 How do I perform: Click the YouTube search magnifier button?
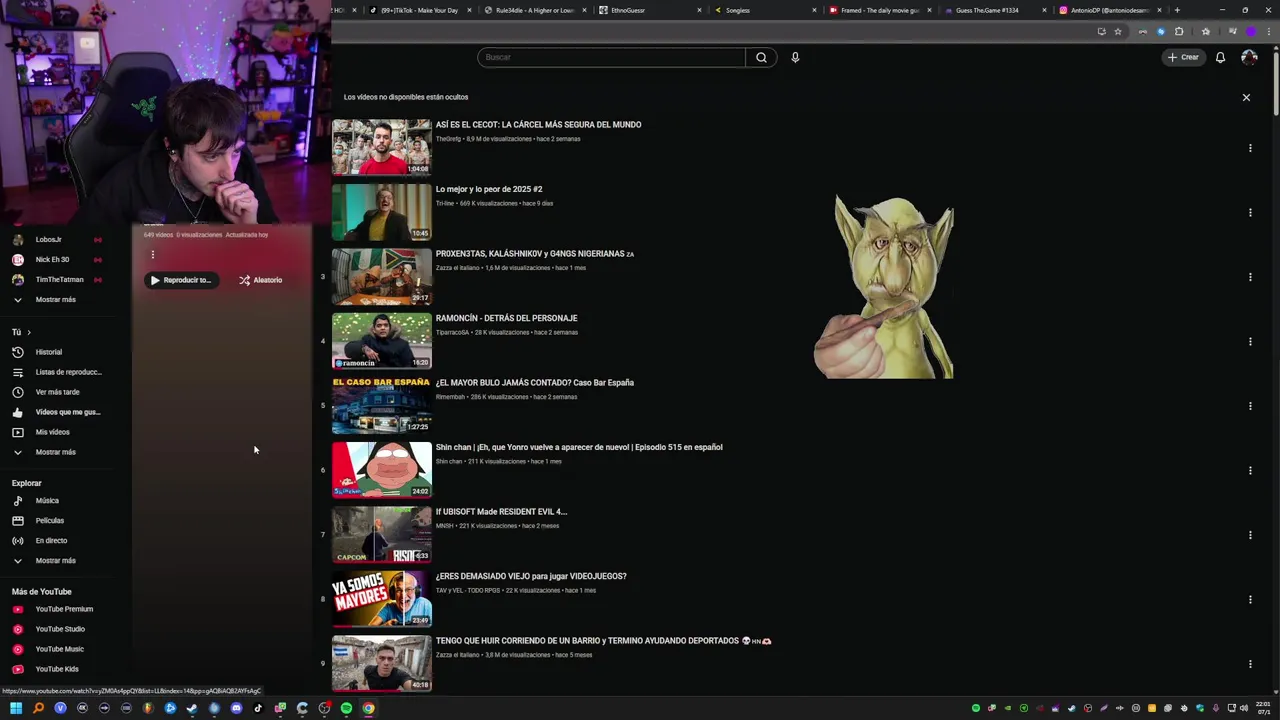coord(761,57)
